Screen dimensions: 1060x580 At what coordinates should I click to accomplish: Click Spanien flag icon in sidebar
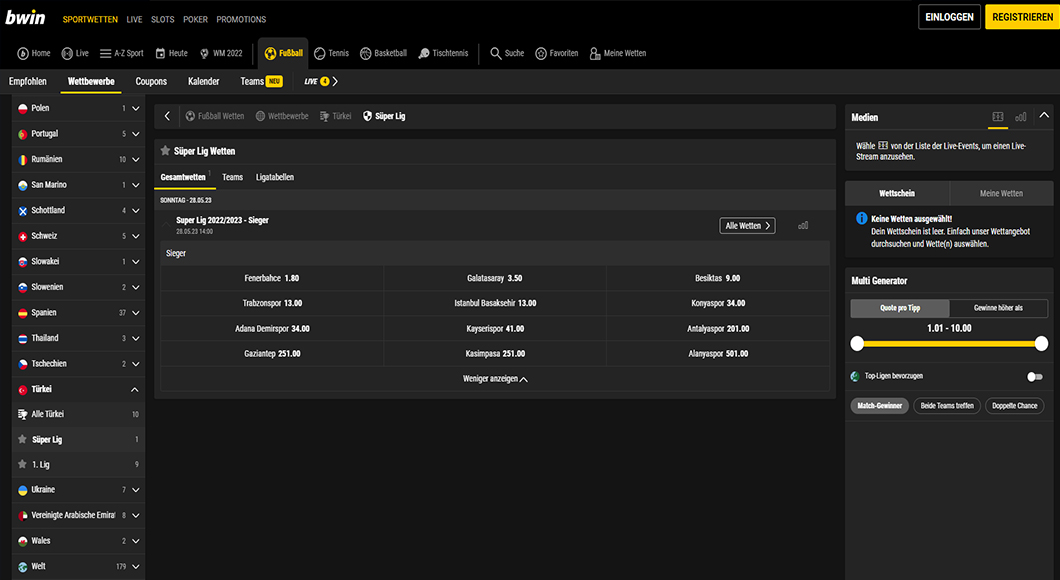tap(22, 313)
